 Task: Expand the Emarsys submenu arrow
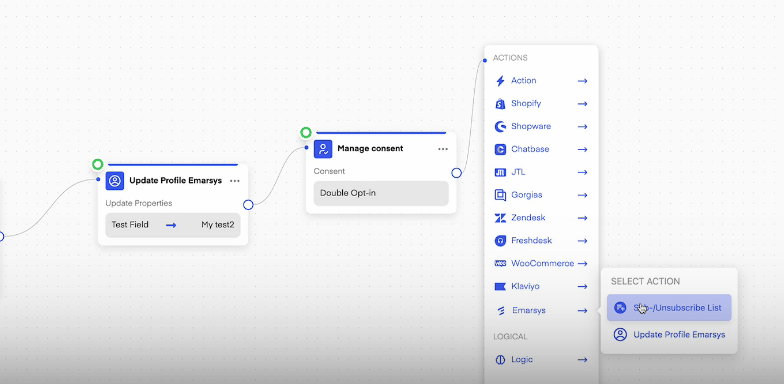[x=582, y=310]
